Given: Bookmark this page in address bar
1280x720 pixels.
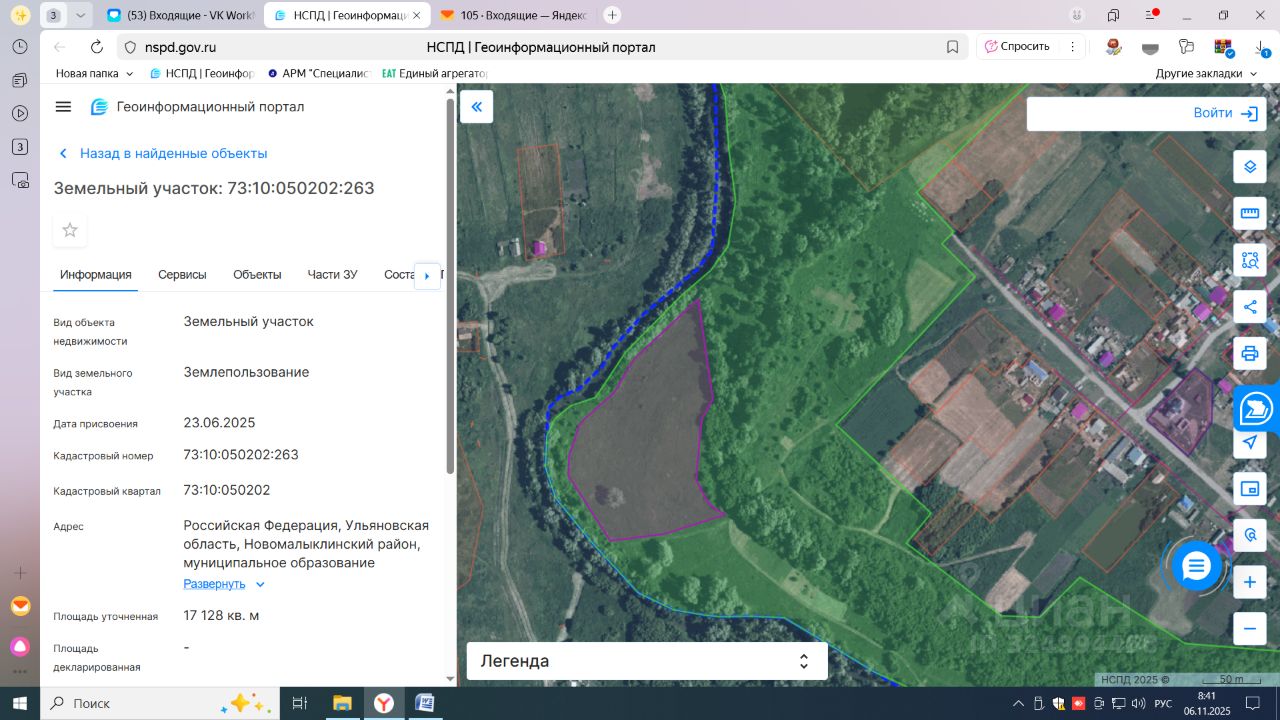Looking at the screenshot, I should coord(953,47).
